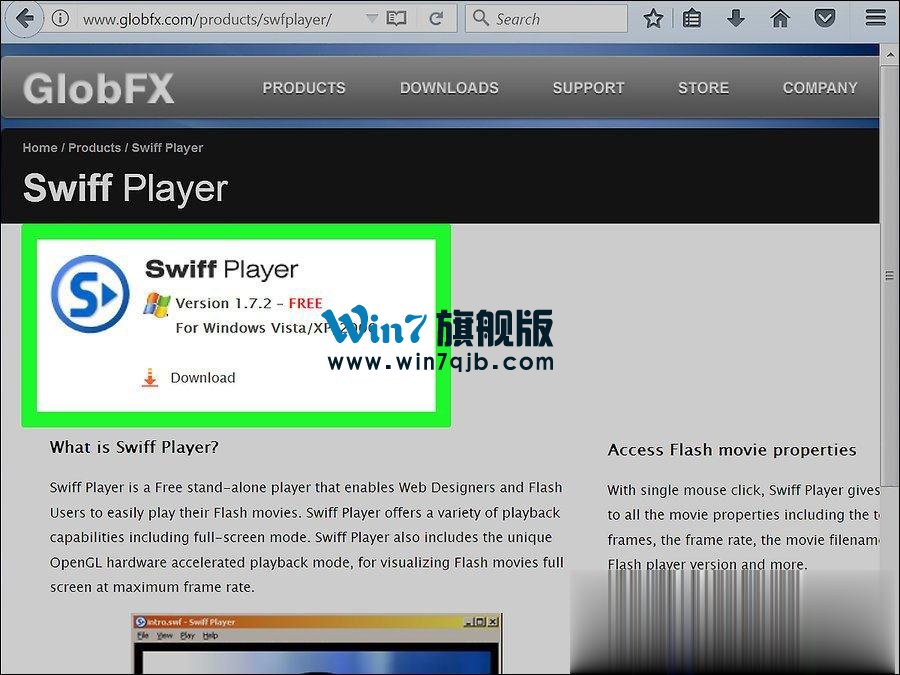This screenshot has width=900, height=675.
Task: Click the intro.swf Swiff Player screenshot thumbnail
Action: [x=316, y=643]
